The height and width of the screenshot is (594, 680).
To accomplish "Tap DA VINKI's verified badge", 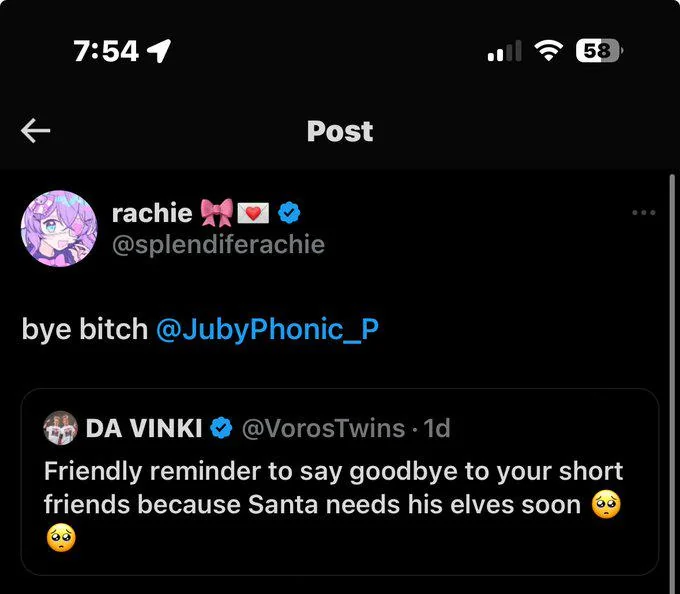I will pos(223,429).
